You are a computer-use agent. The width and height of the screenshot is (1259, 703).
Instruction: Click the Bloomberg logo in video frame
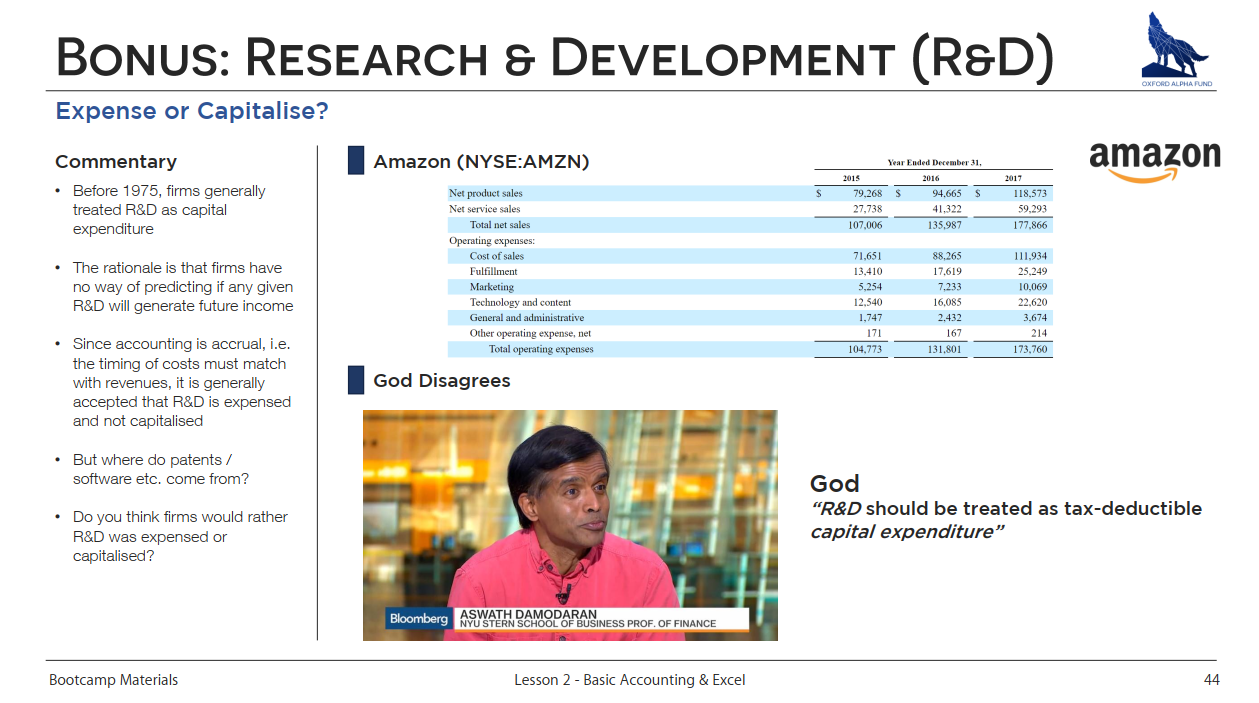click(x=418, y=619)
